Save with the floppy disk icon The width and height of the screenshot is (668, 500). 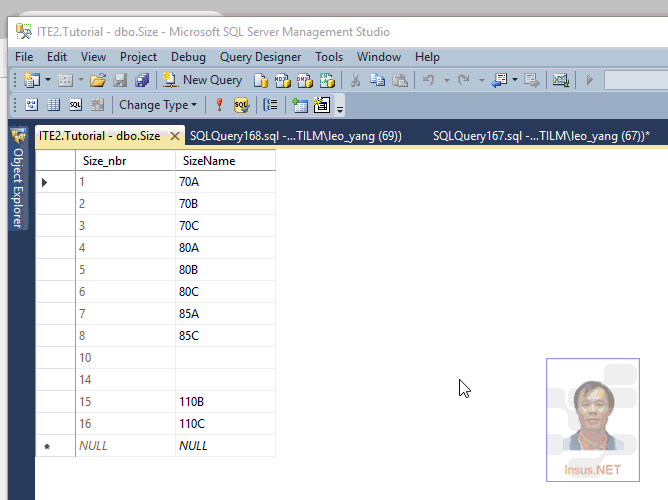tap(120, 80)
